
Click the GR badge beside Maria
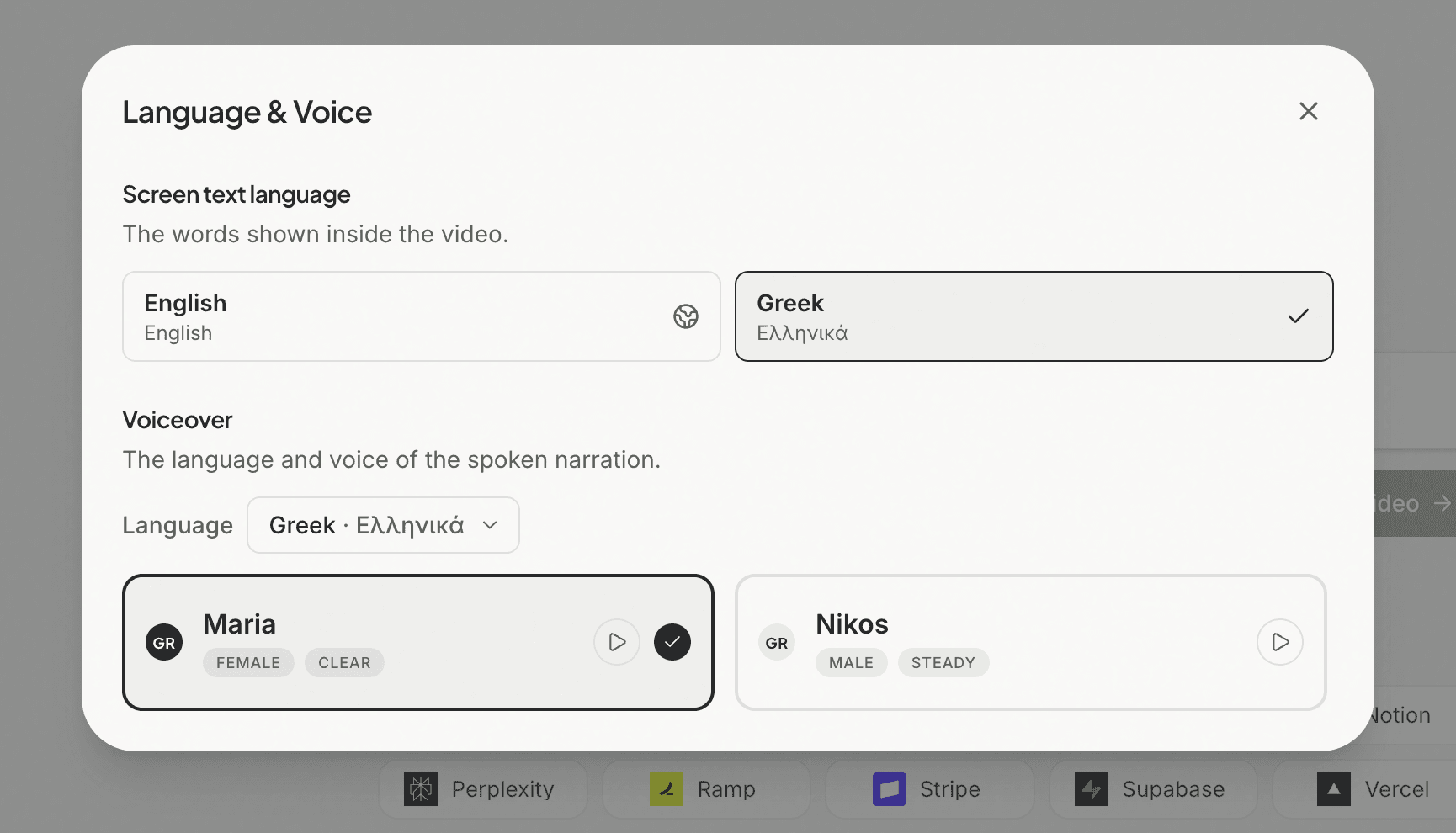coord(164,643)
